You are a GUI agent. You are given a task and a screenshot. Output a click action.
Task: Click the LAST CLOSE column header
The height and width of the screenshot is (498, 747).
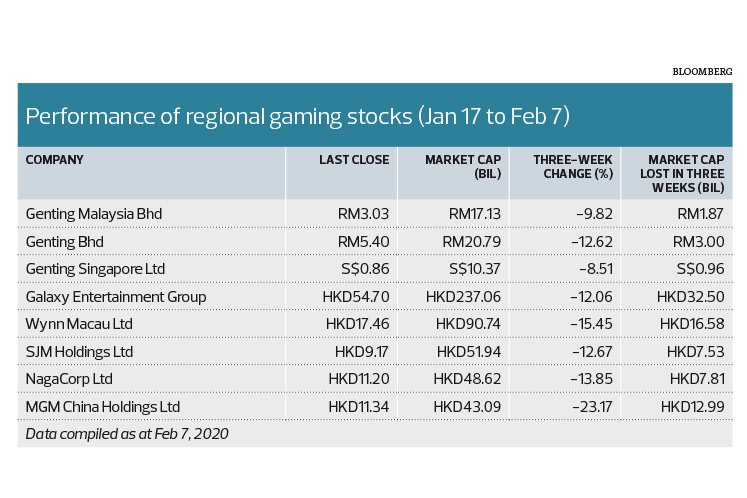pos(354,160)
